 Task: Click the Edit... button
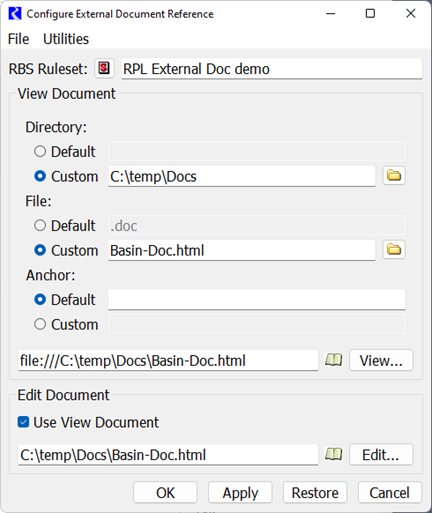381,454
